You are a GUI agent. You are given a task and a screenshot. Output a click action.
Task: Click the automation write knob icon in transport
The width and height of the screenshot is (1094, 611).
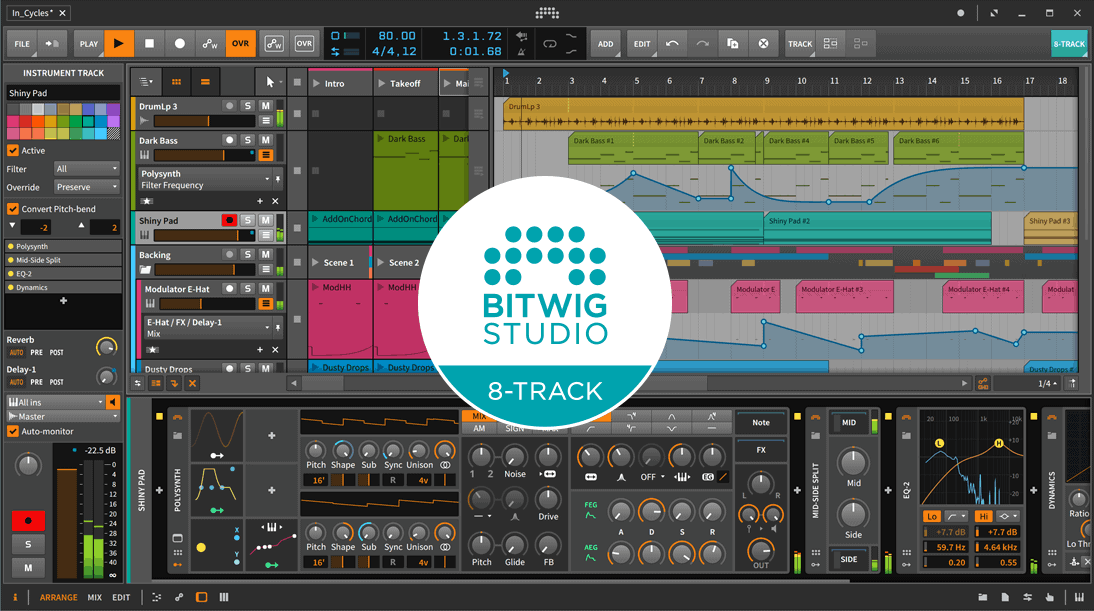(209, 43)
